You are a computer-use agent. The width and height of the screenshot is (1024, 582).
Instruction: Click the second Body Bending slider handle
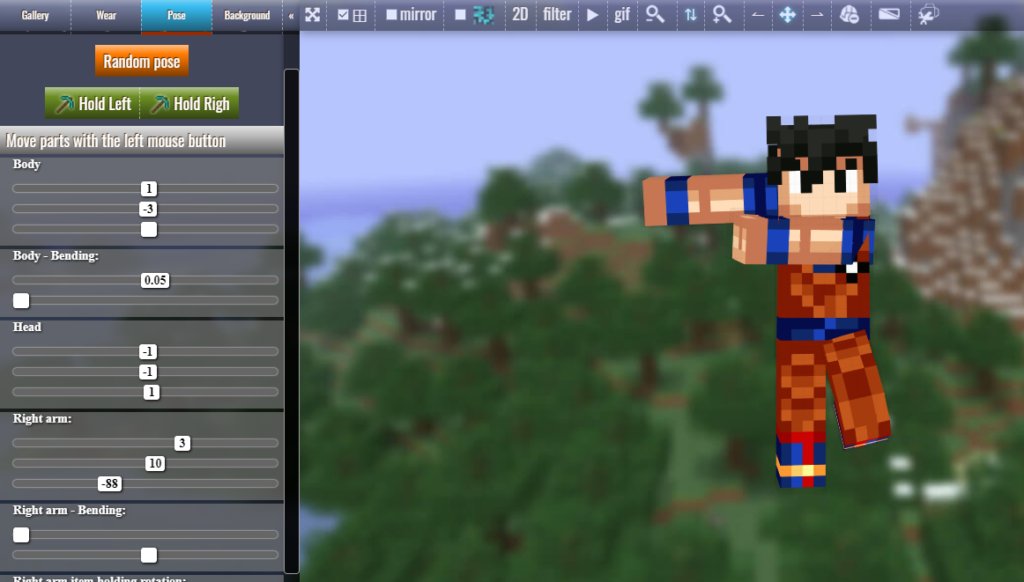pos(21,300)
